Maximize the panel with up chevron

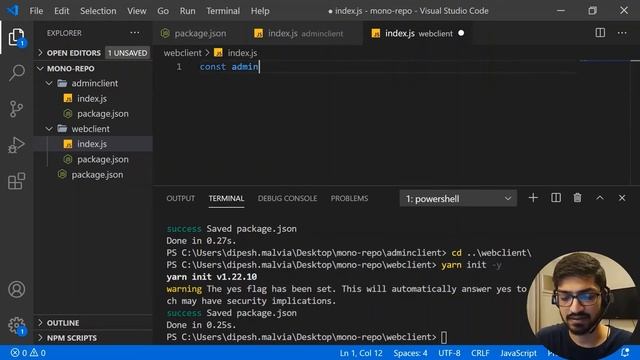coord(600,198)
